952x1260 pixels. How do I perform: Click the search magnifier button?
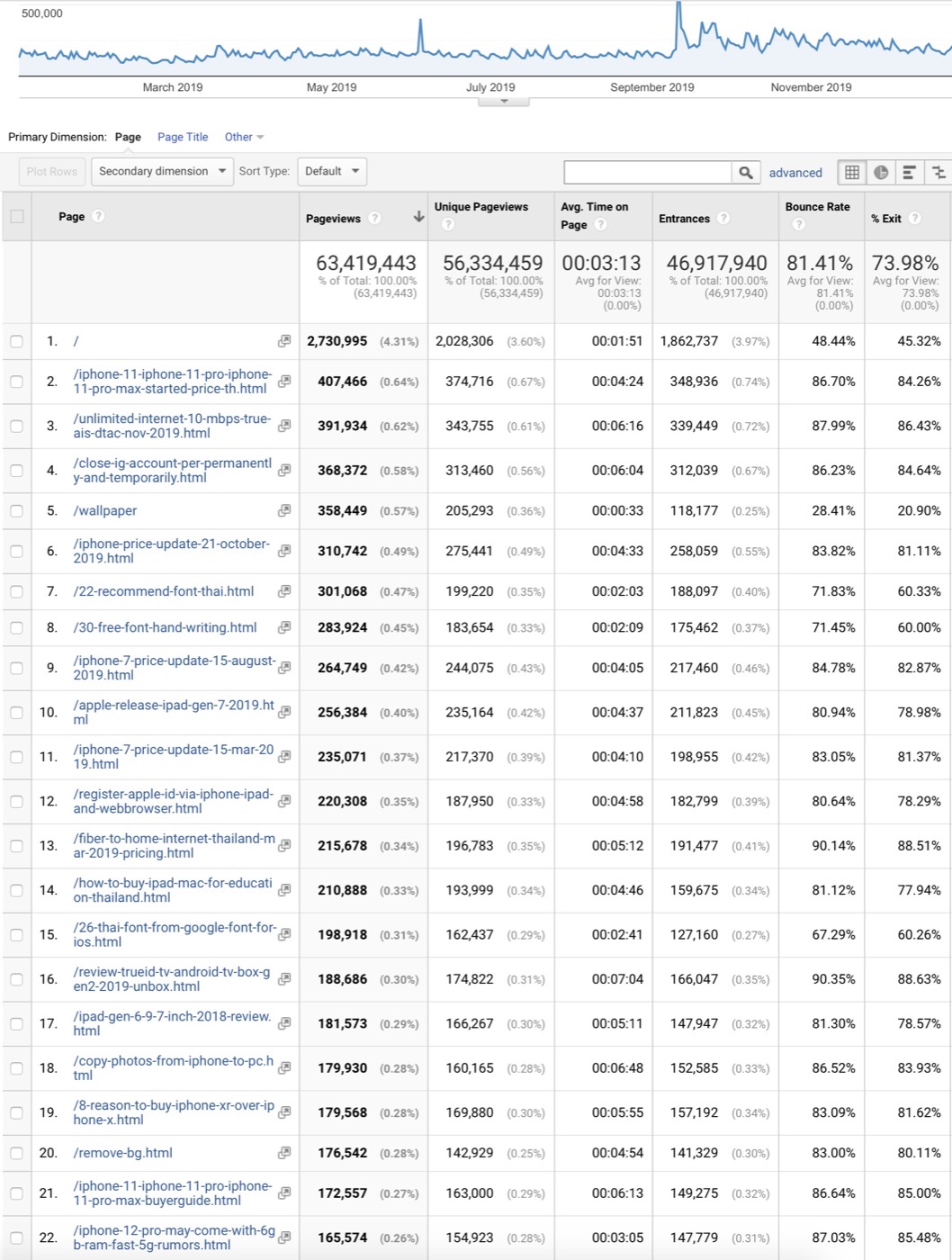pos(745,172)
